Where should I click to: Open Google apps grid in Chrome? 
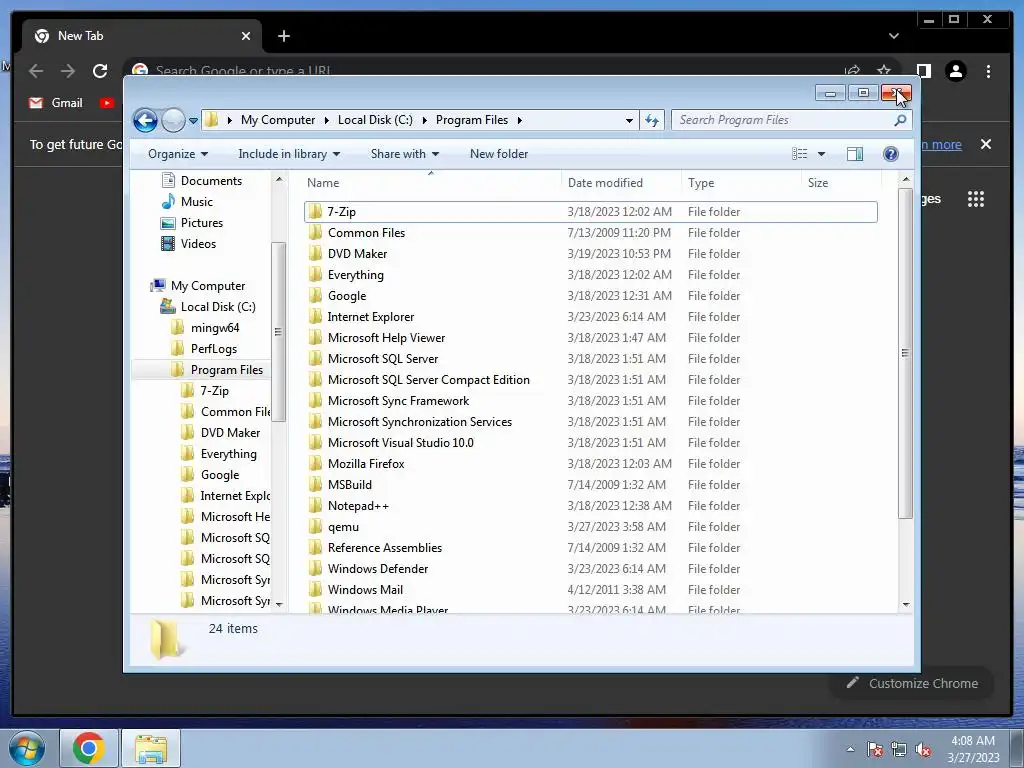(976, 199)
